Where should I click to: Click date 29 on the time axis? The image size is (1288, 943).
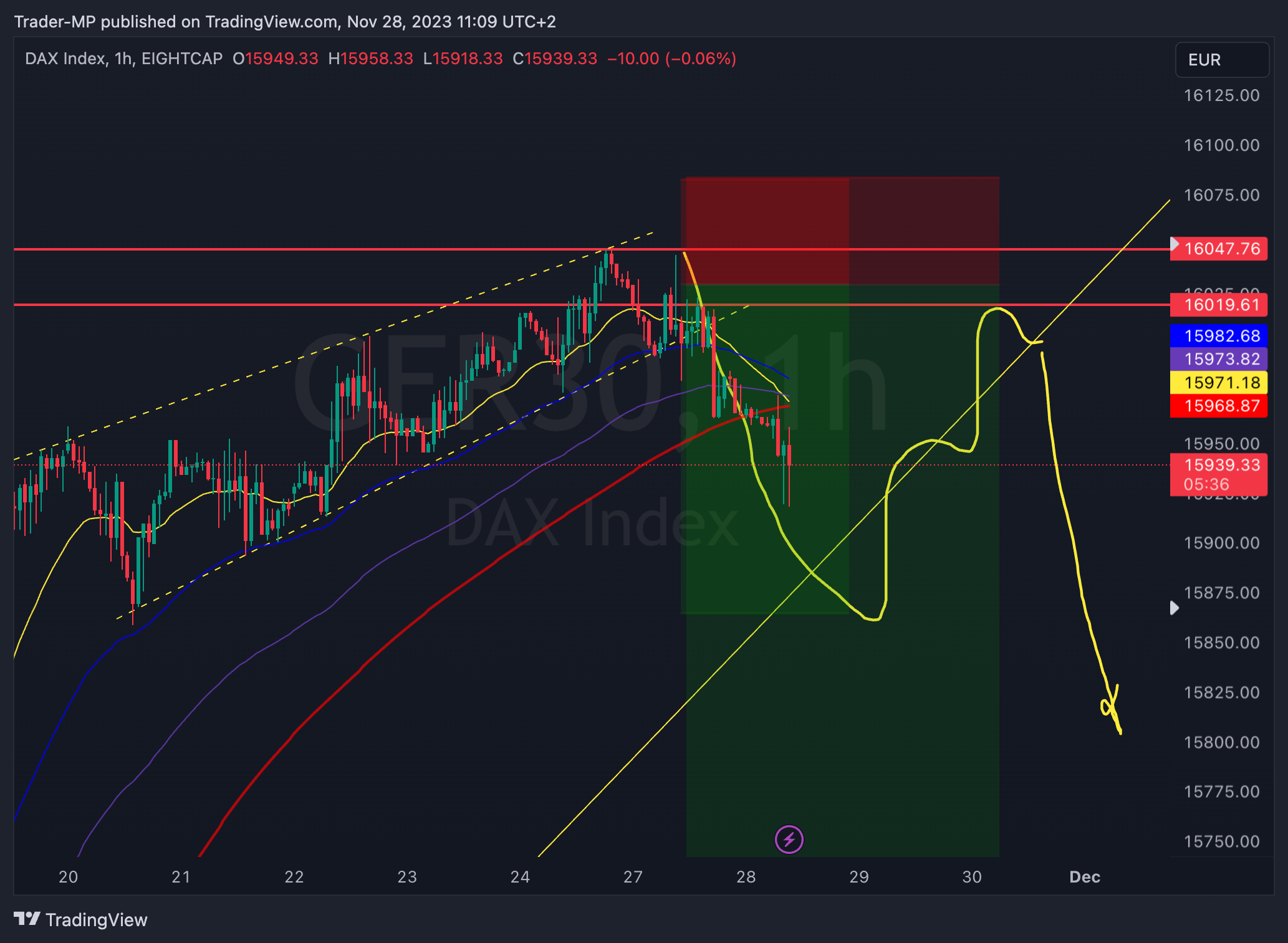point(859,877)
